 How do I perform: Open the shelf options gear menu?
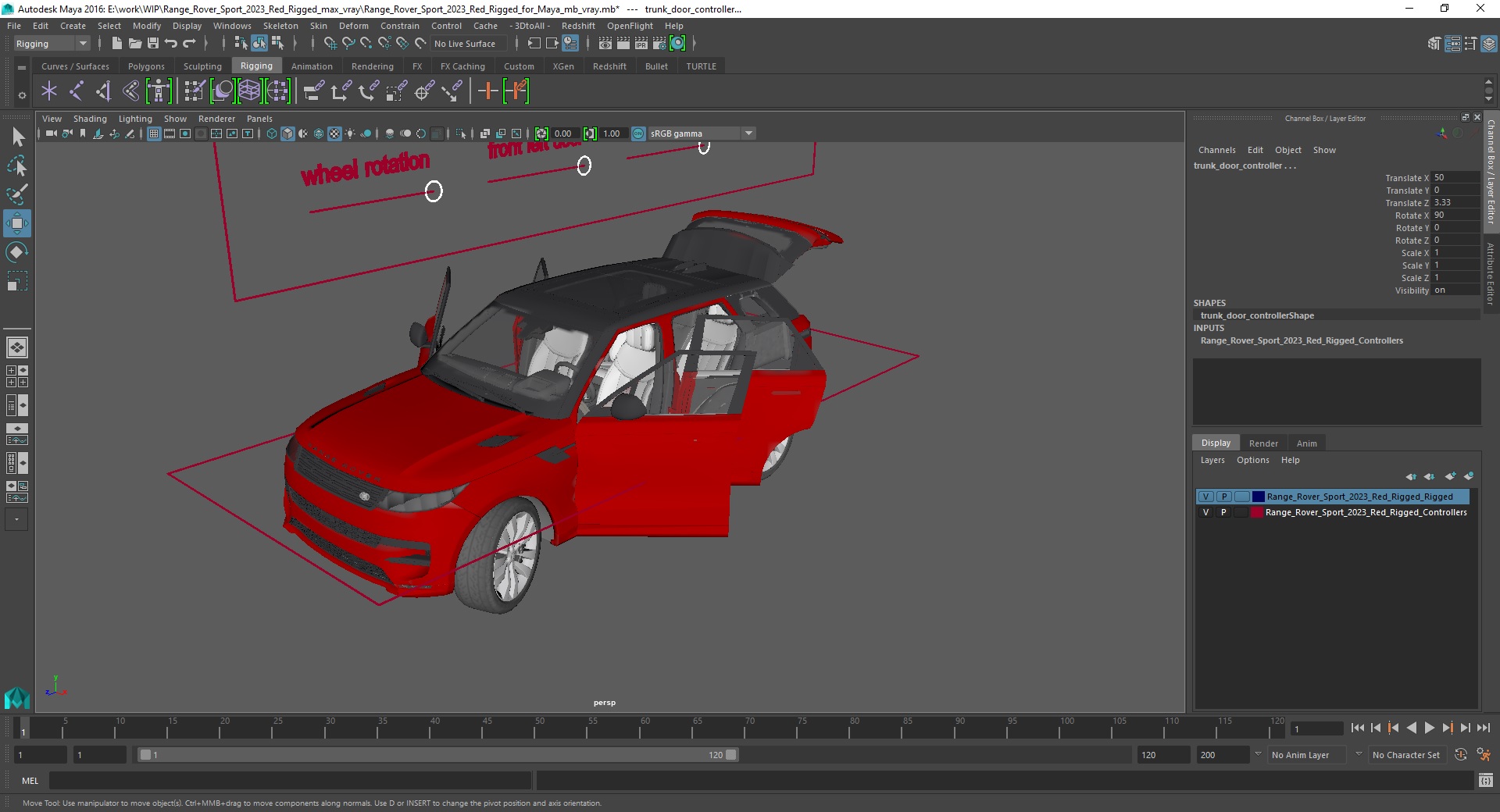coord(22,95)
